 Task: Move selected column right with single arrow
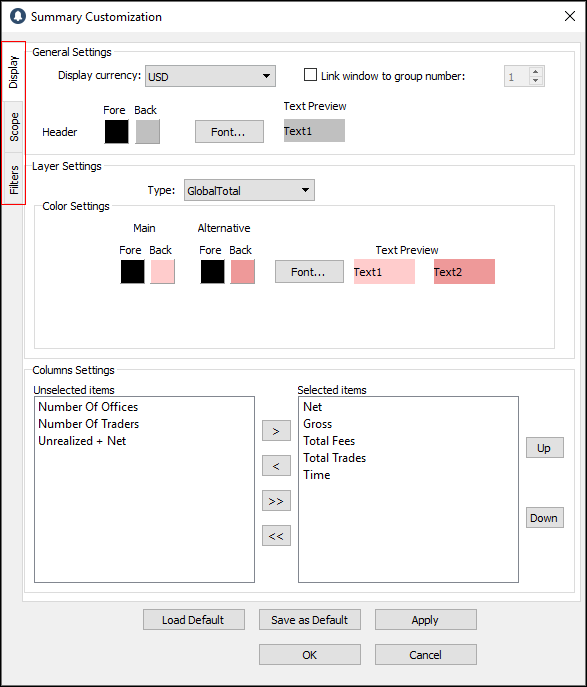pyautogui.click(x=276, y=431)
